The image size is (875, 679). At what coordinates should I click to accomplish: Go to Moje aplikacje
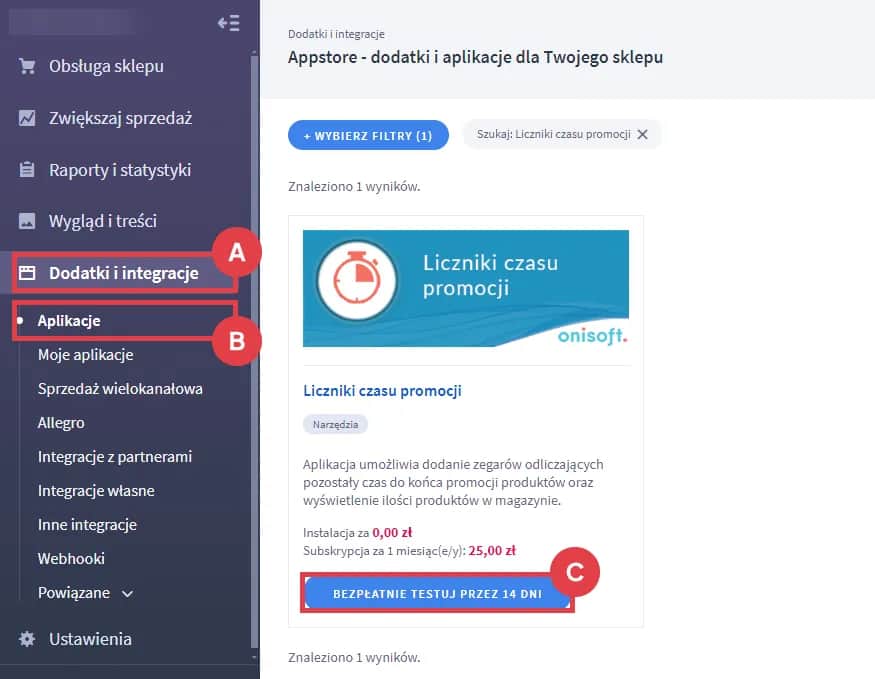point(85,355)
